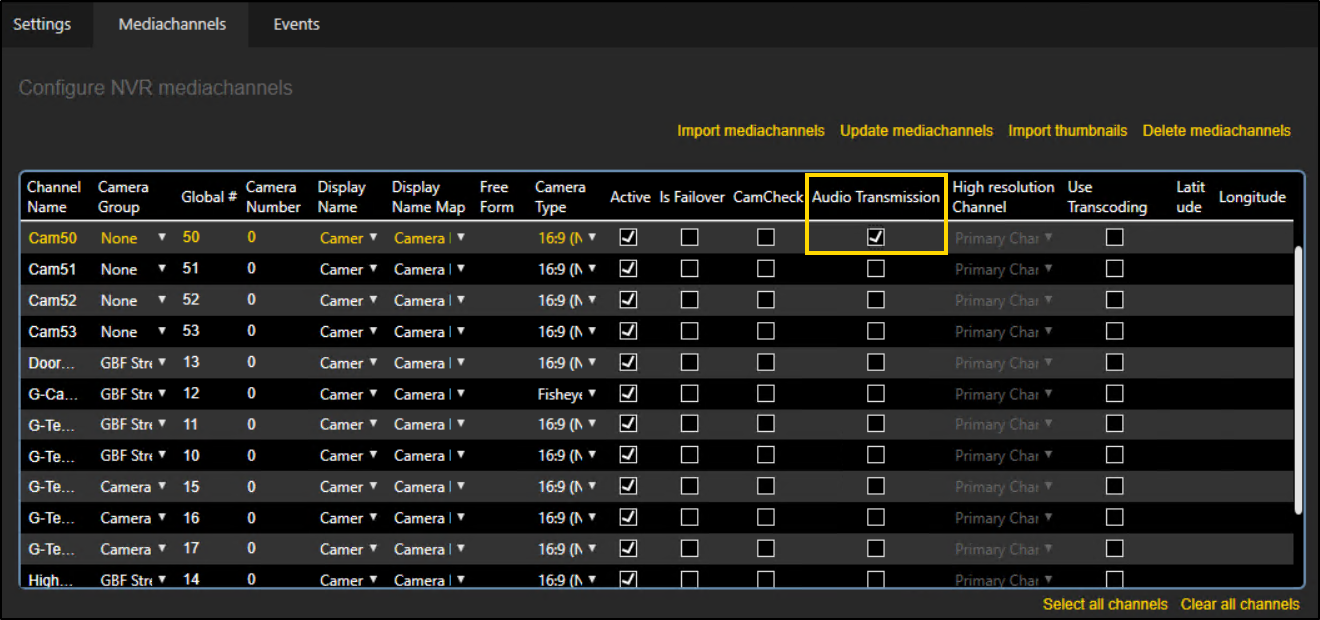Check Audio Transmission for Cam51
Image resolution: width=1320 pixels, height=620 pixels.
click(x=876, y=269)
